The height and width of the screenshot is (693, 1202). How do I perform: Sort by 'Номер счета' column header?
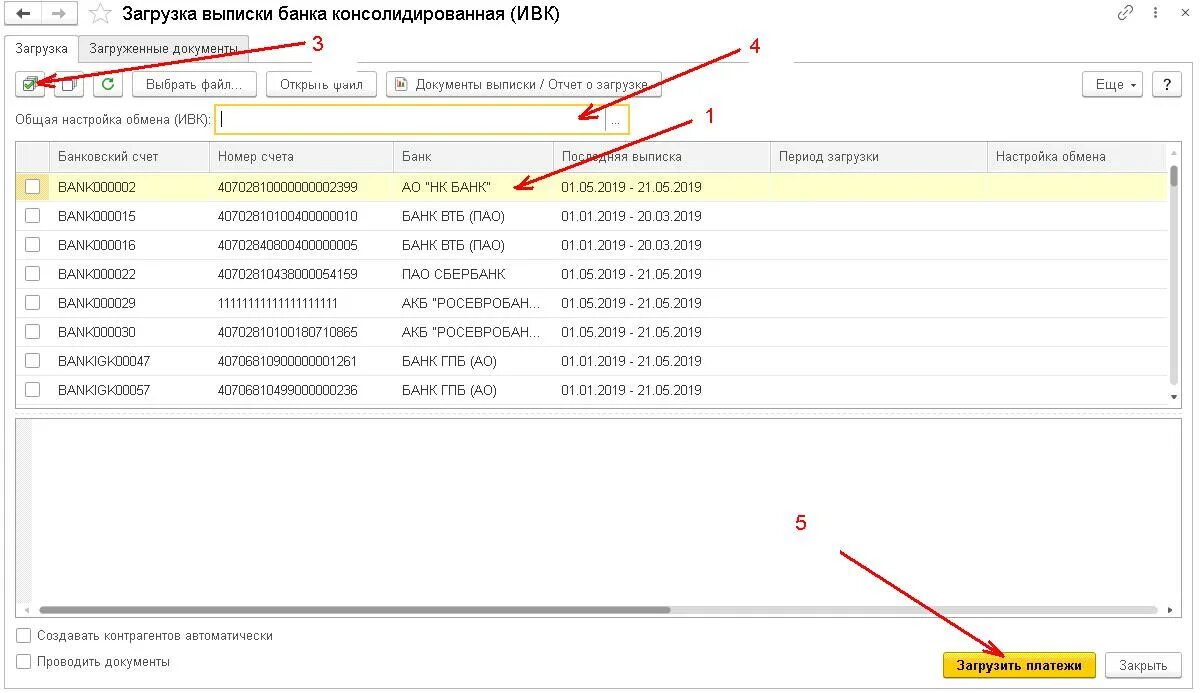(x=301, y=157)
